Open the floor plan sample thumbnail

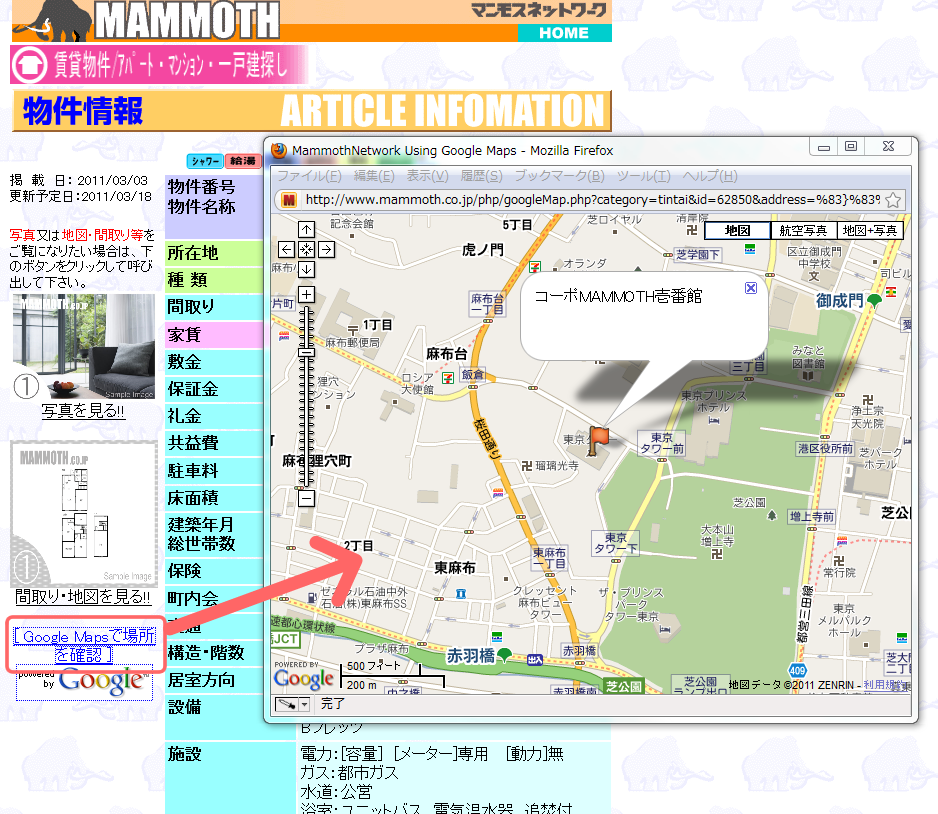point(84,514)
